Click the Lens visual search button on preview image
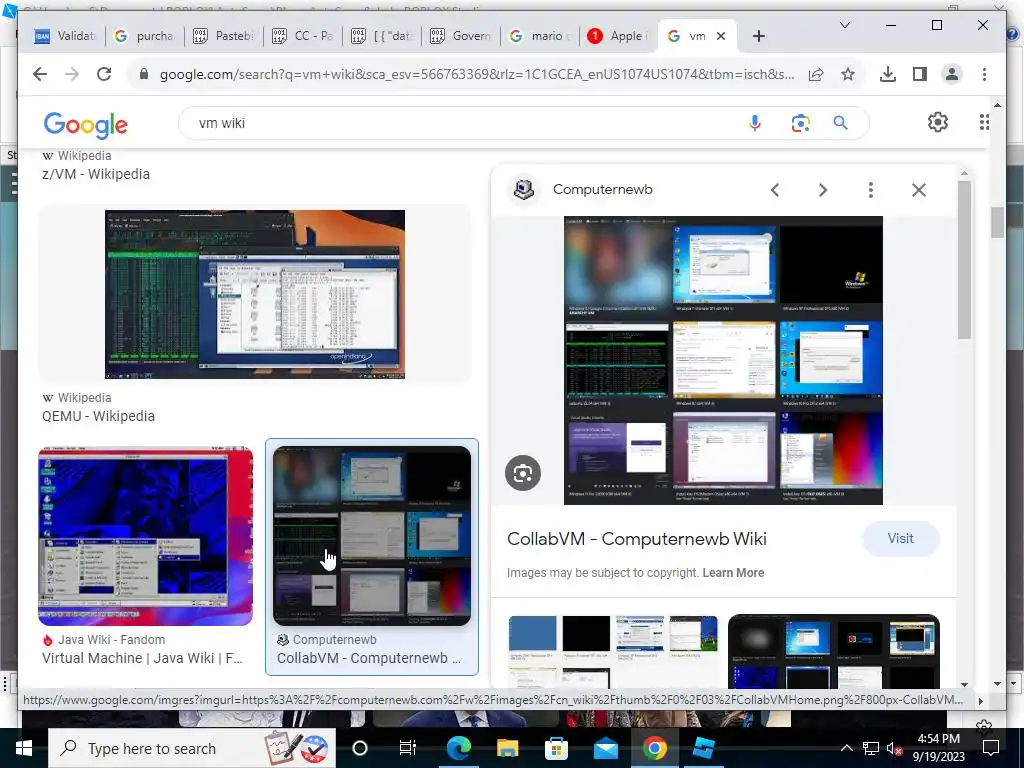This screenshot has width=1024, height=768. pyautogui.click(x=523, y=473)
